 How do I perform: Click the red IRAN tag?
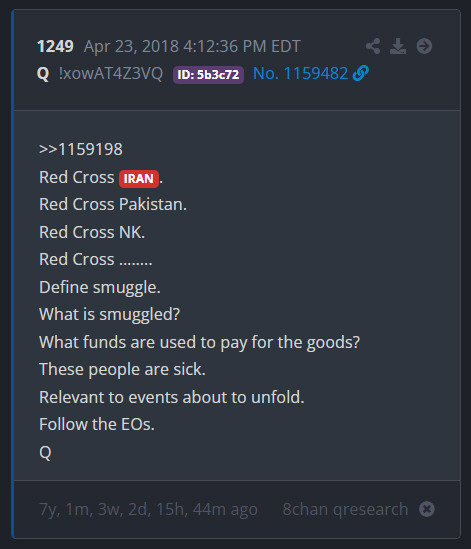(139, 179)
